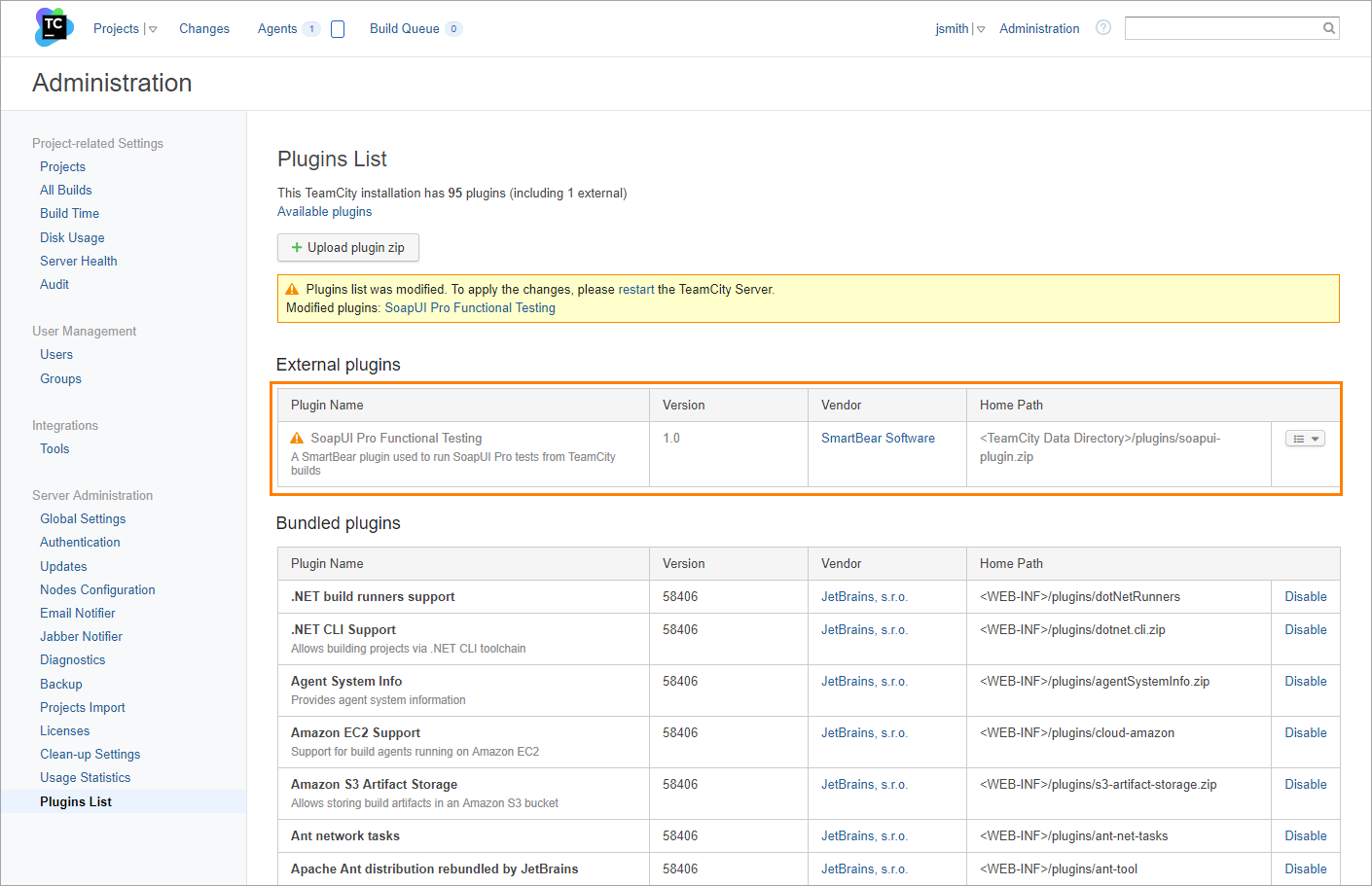Expand the Projects dropdown arrow

click(x=153, y=29)
